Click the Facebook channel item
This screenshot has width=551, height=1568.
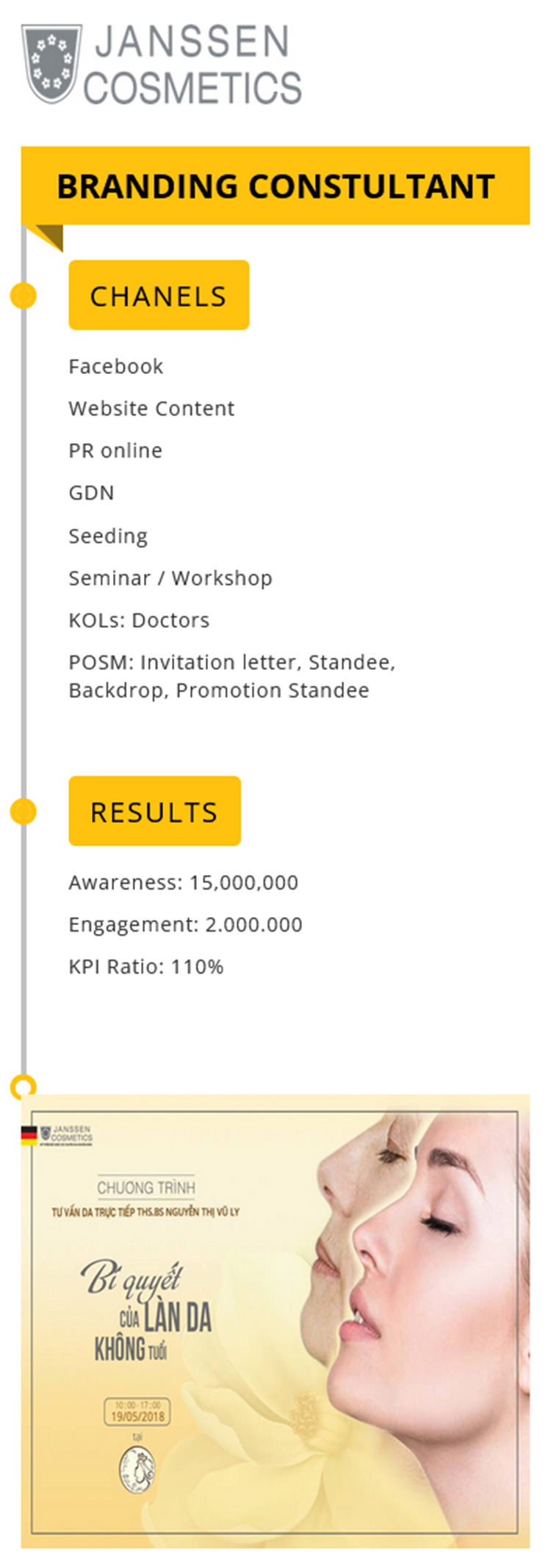(x=116, y=366)
